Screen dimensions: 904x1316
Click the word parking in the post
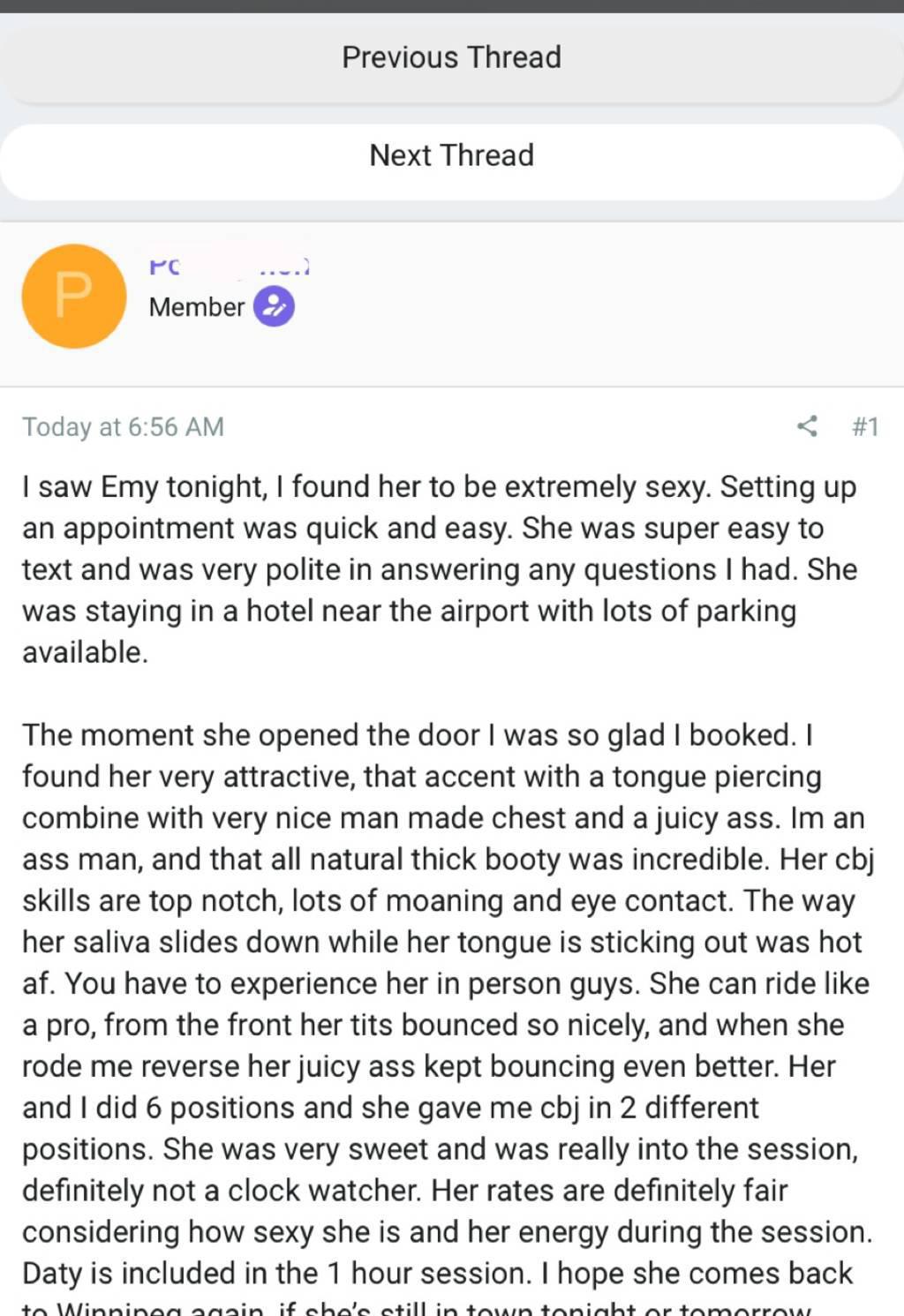[x=746, y=611]
